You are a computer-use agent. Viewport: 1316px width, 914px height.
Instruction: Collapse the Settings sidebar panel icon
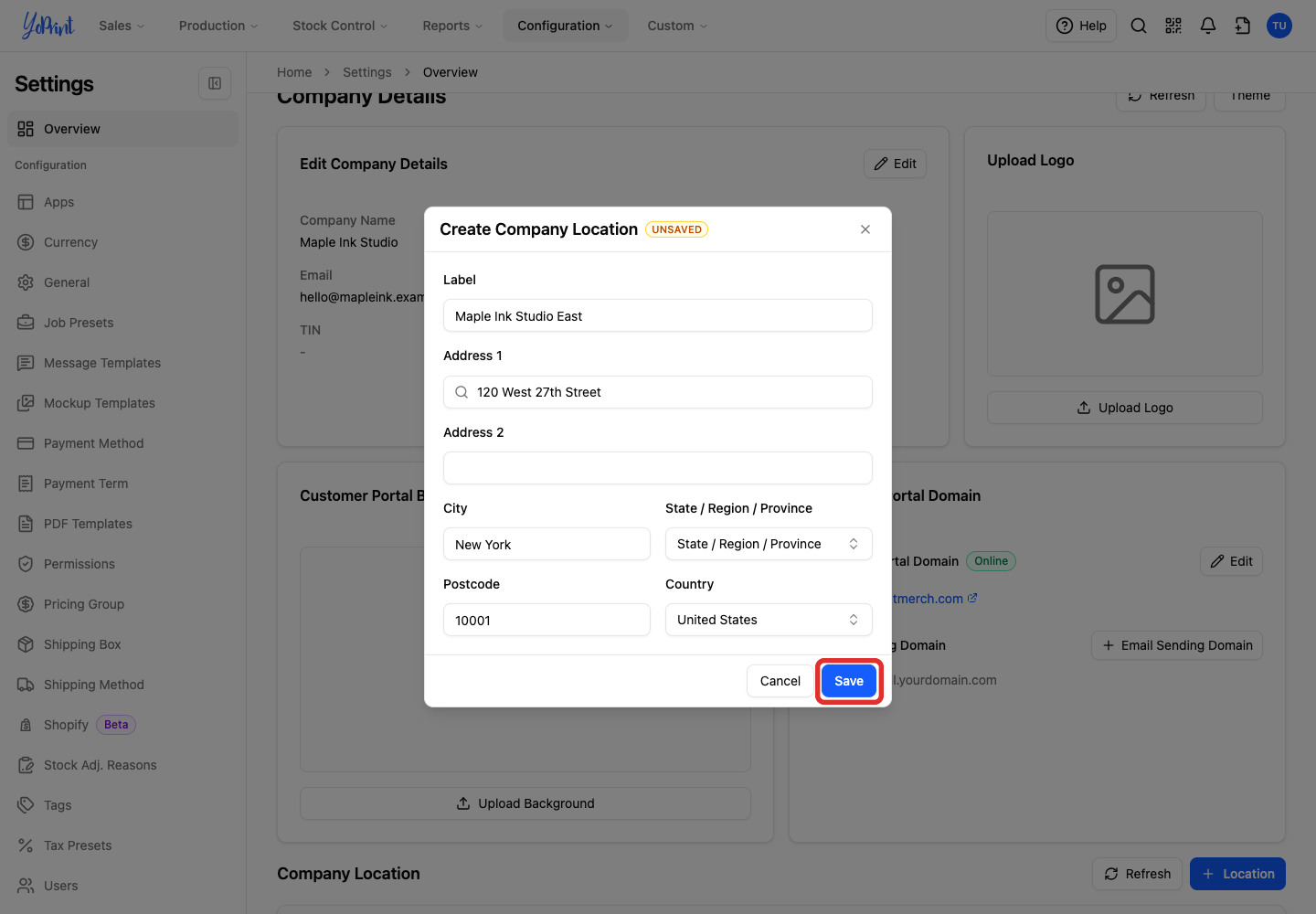click(215, 83)
